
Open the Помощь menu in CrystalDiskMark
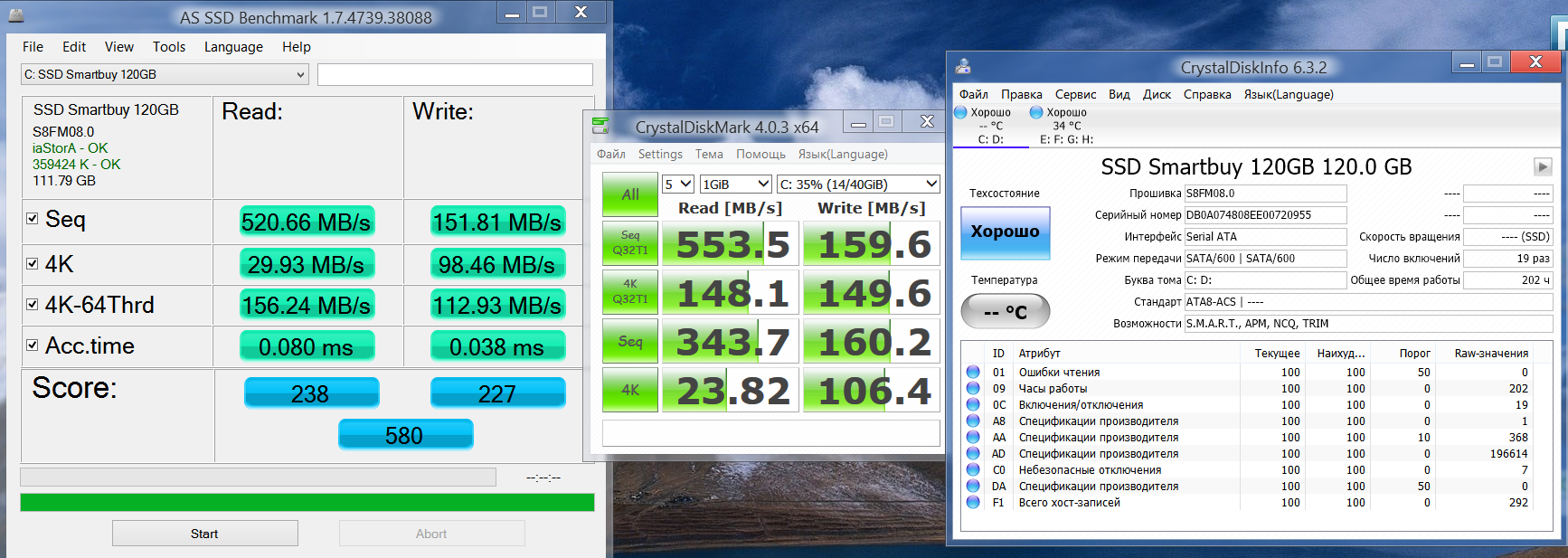click(x=760, y=154)
